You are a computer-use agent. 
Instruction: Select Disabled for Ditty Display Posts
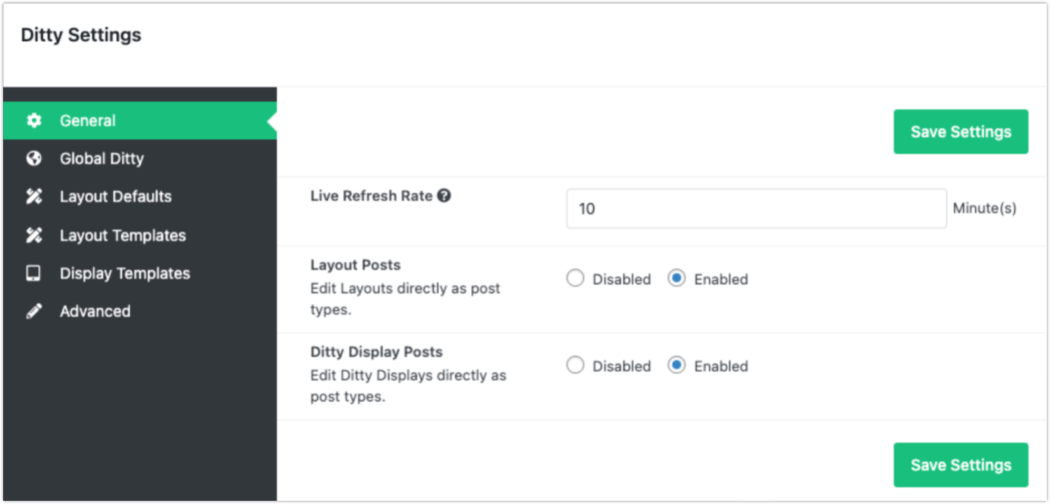click(575, 365)
